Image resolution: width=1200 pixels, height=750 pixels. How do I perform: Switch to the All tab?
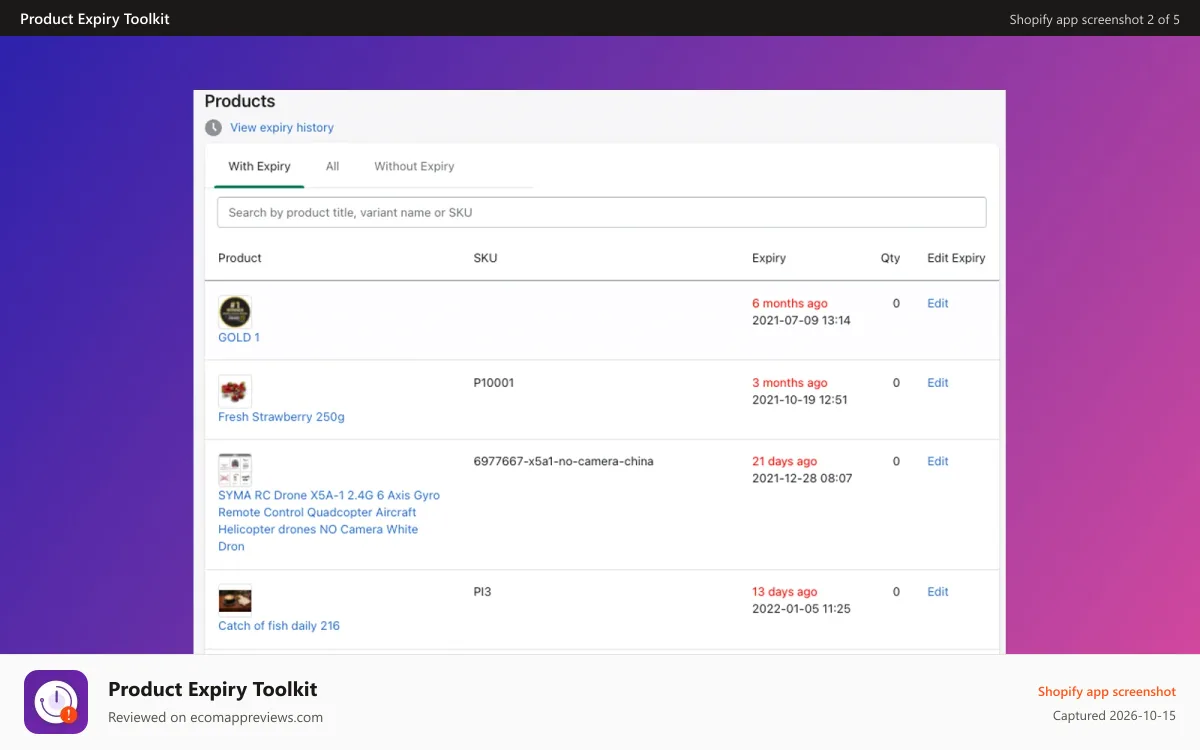coord(332,167)
